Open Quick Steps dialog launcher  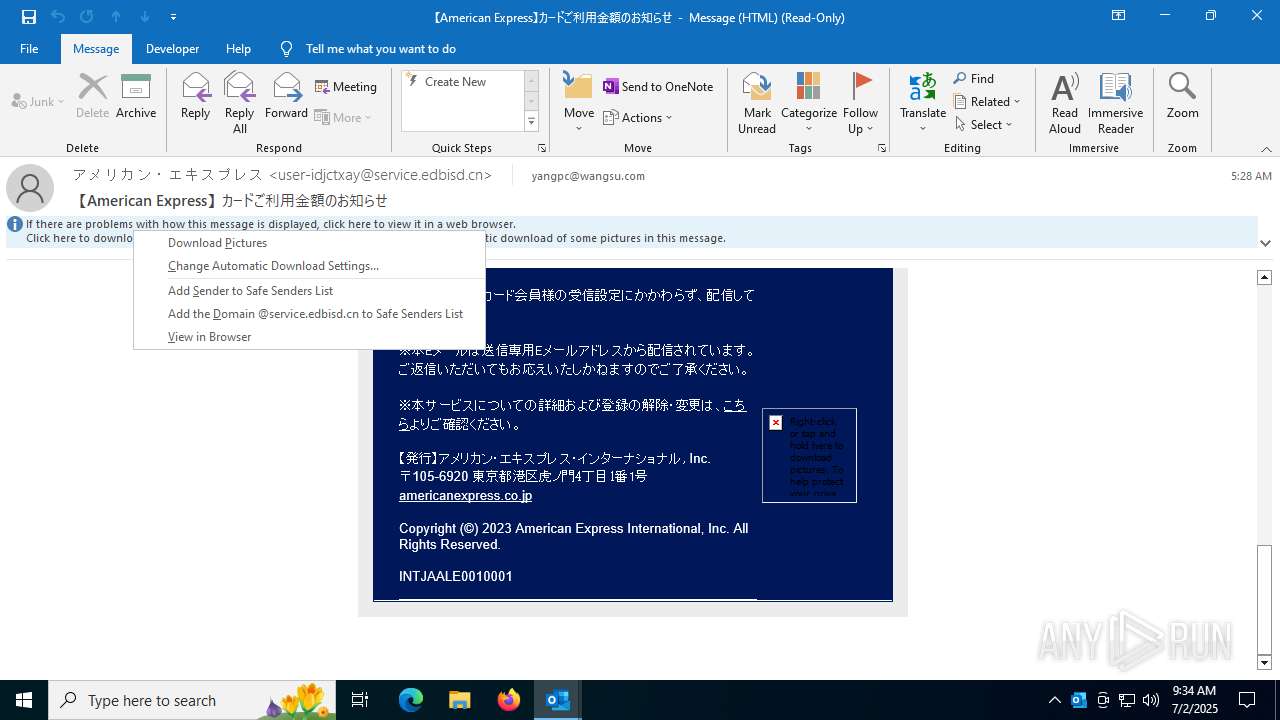[x=542, y=148]
